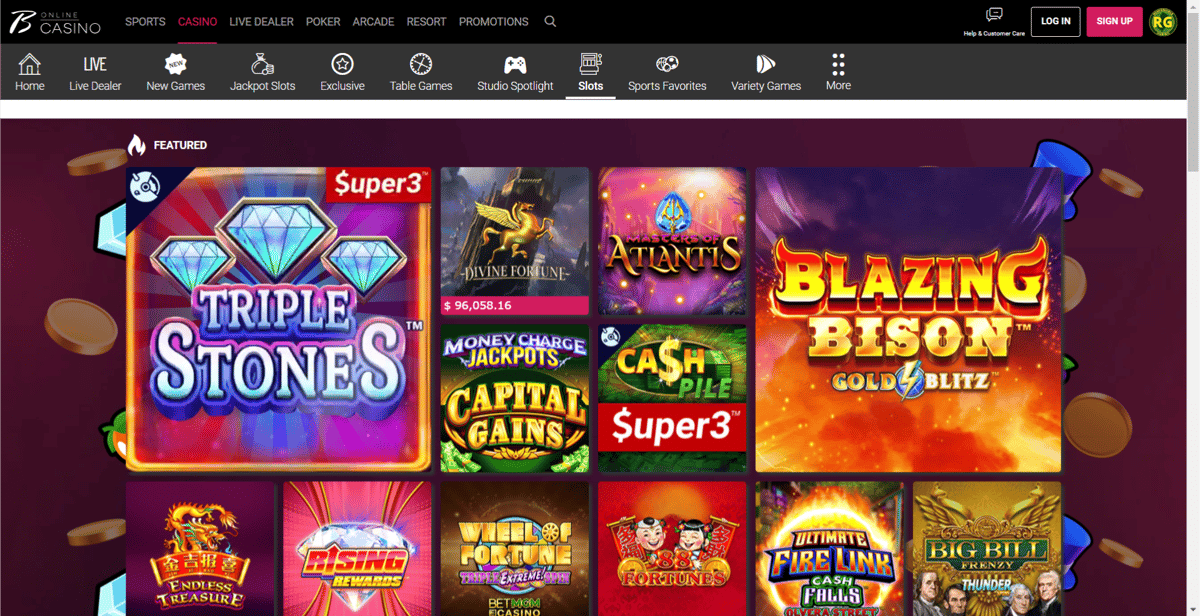
Task: Go to the Live Dealer category icon
Action: click(95, 72)
